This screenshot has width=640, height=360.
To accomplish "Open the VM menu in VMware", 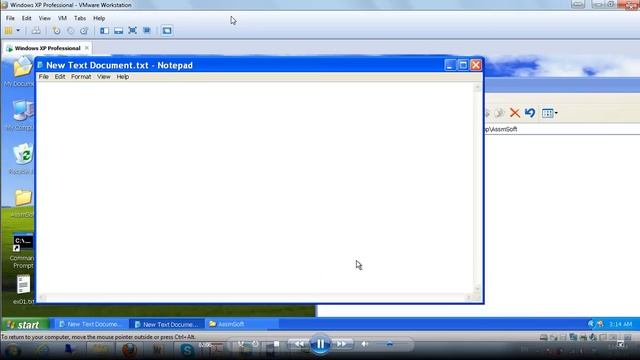I will tap(62, 18).
